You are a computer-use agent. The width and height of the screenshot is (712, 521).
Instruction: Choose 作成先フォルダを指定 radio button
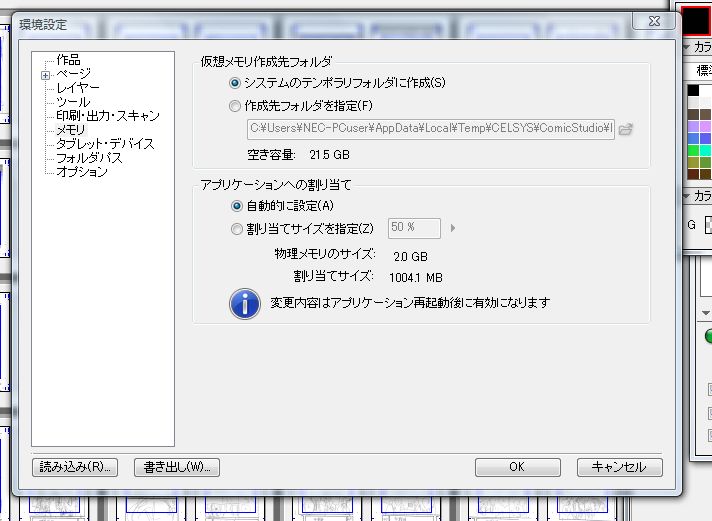coord(234,106)
